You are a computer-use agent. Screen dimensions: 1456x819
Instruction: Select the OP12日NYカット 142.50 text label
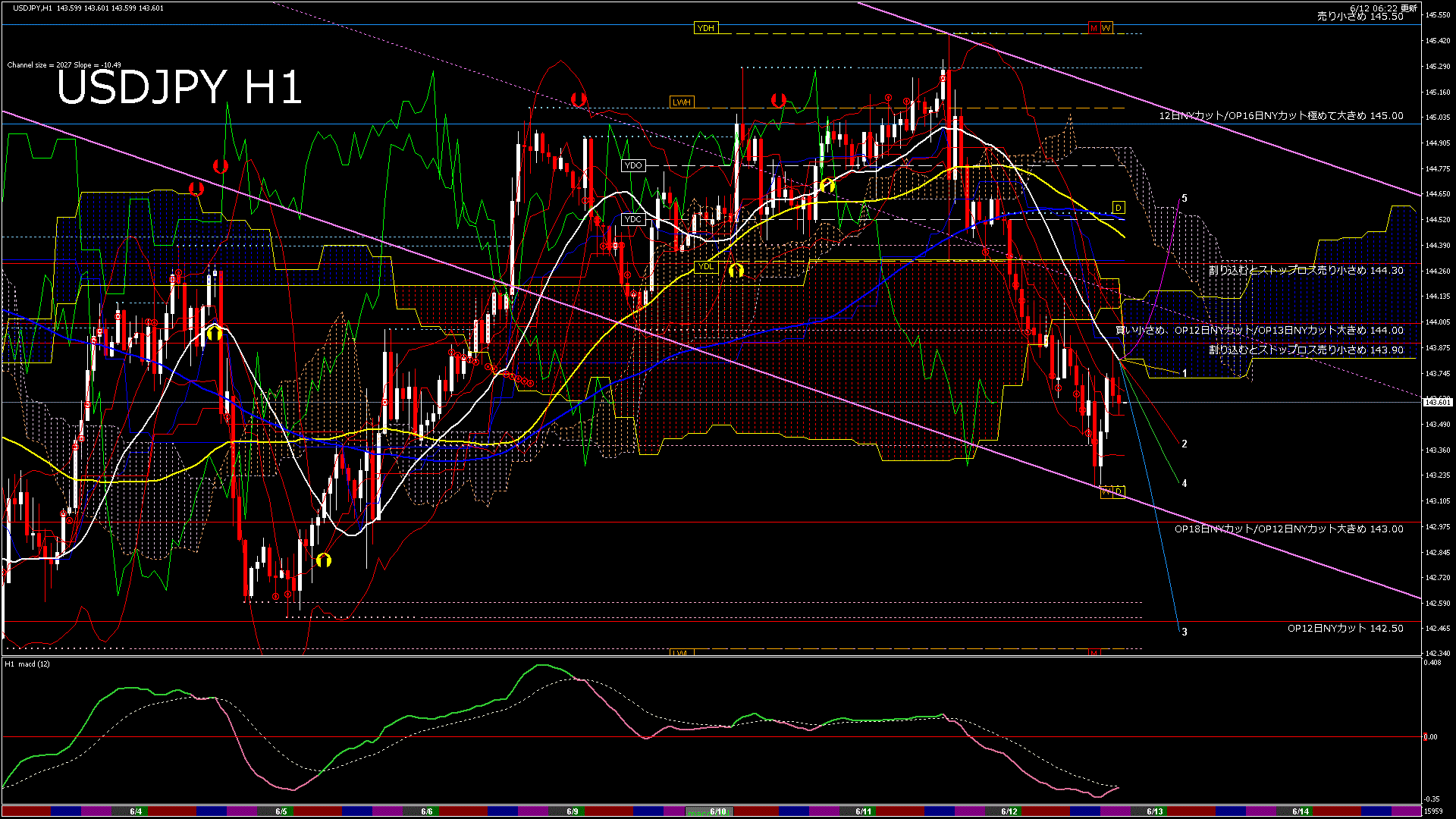(x=1345, y=629)
